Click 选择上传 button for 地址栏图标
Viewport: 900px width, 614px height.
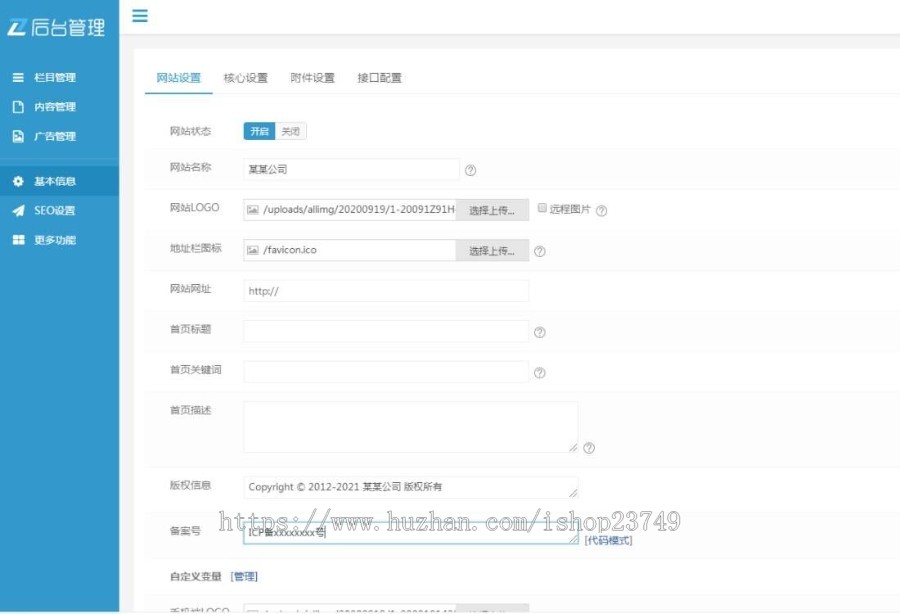click(492, 251)
